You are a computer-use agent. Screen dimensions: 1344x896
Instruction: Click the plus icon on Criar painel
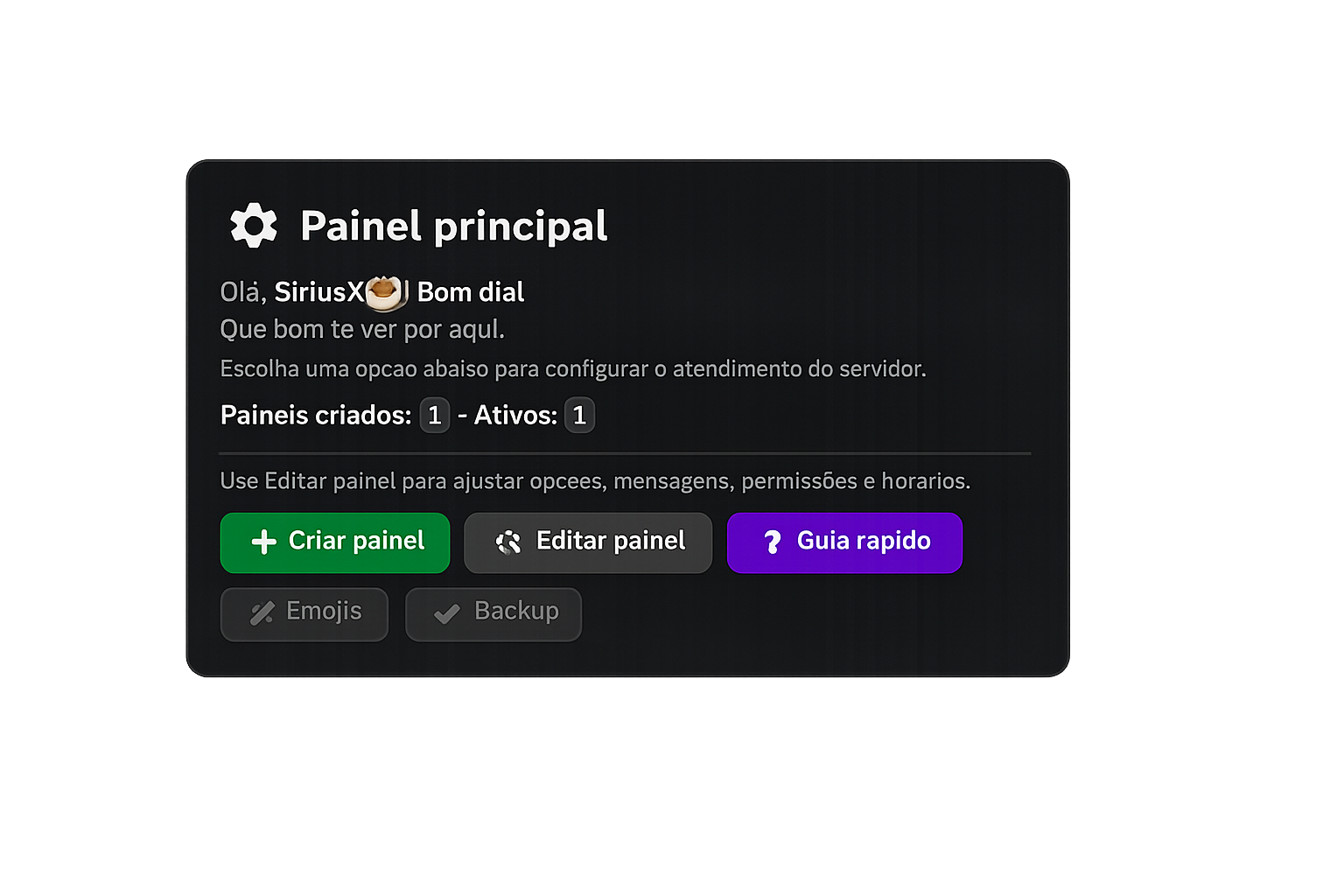click(263, 542)
